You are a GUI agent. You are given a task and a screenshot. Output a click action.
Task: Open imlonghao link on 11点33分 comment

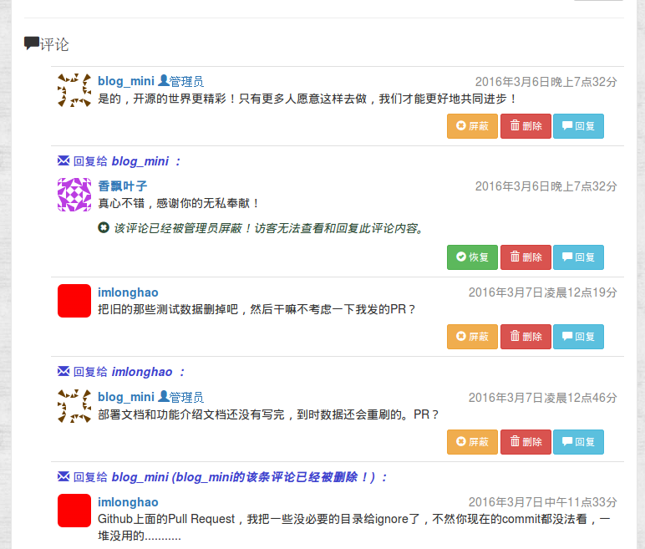click(128, 502)
